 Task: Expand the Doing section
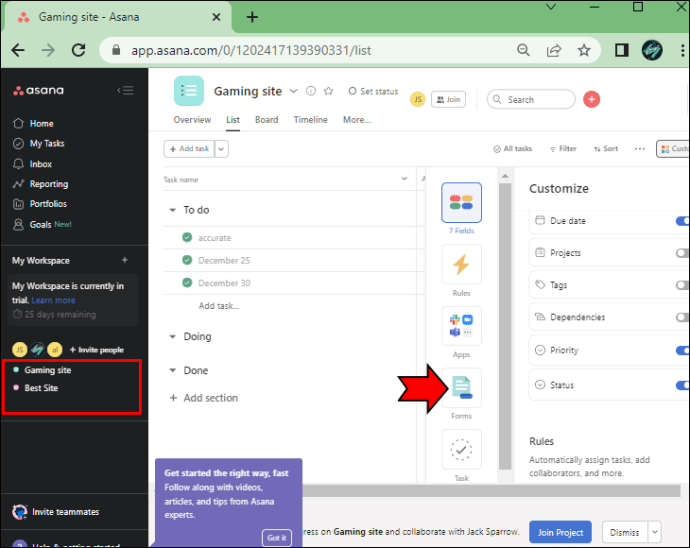pyautogui.click(x=172, y=337)
